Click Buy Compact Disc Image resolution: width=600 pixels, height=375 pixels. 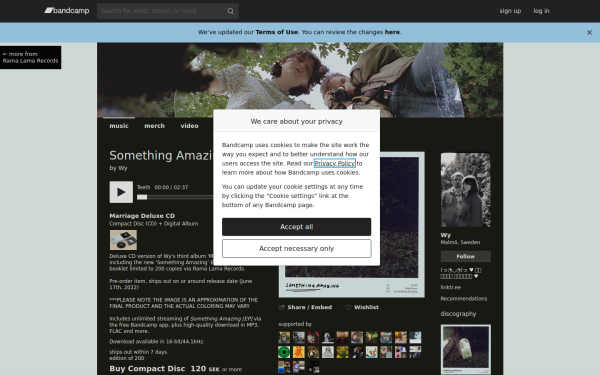(x=147, y=368)
